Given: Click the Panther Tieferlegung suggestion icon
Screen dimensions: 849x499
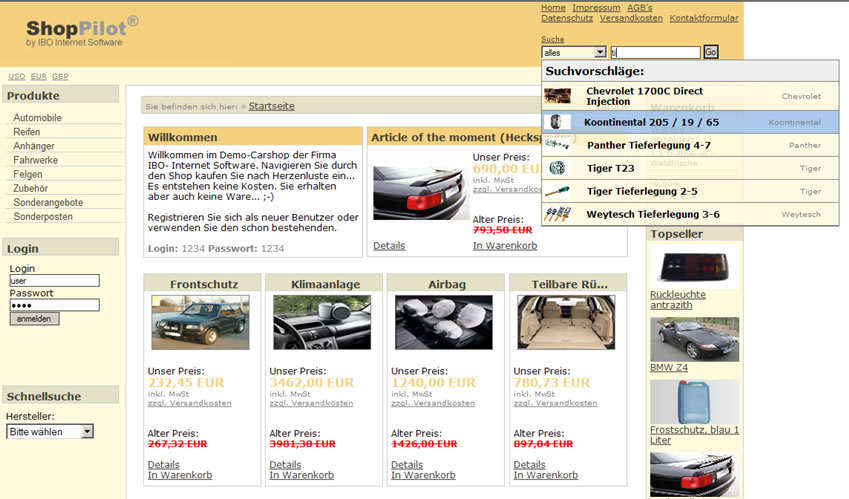Looking at the screenshot, I should (x=557, y=145).
